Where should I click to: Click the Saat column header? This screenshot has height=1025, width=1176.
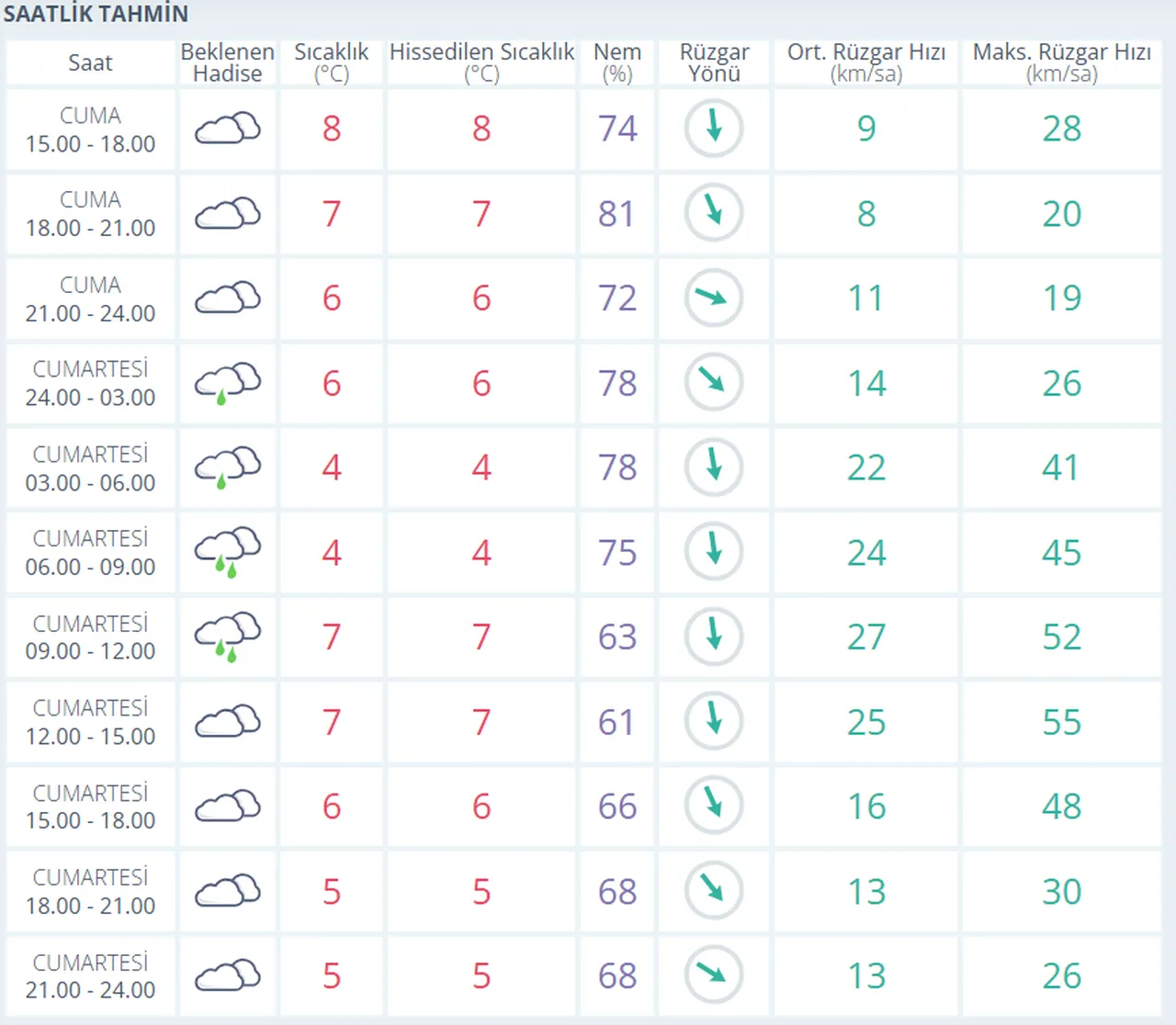[90, 62]
